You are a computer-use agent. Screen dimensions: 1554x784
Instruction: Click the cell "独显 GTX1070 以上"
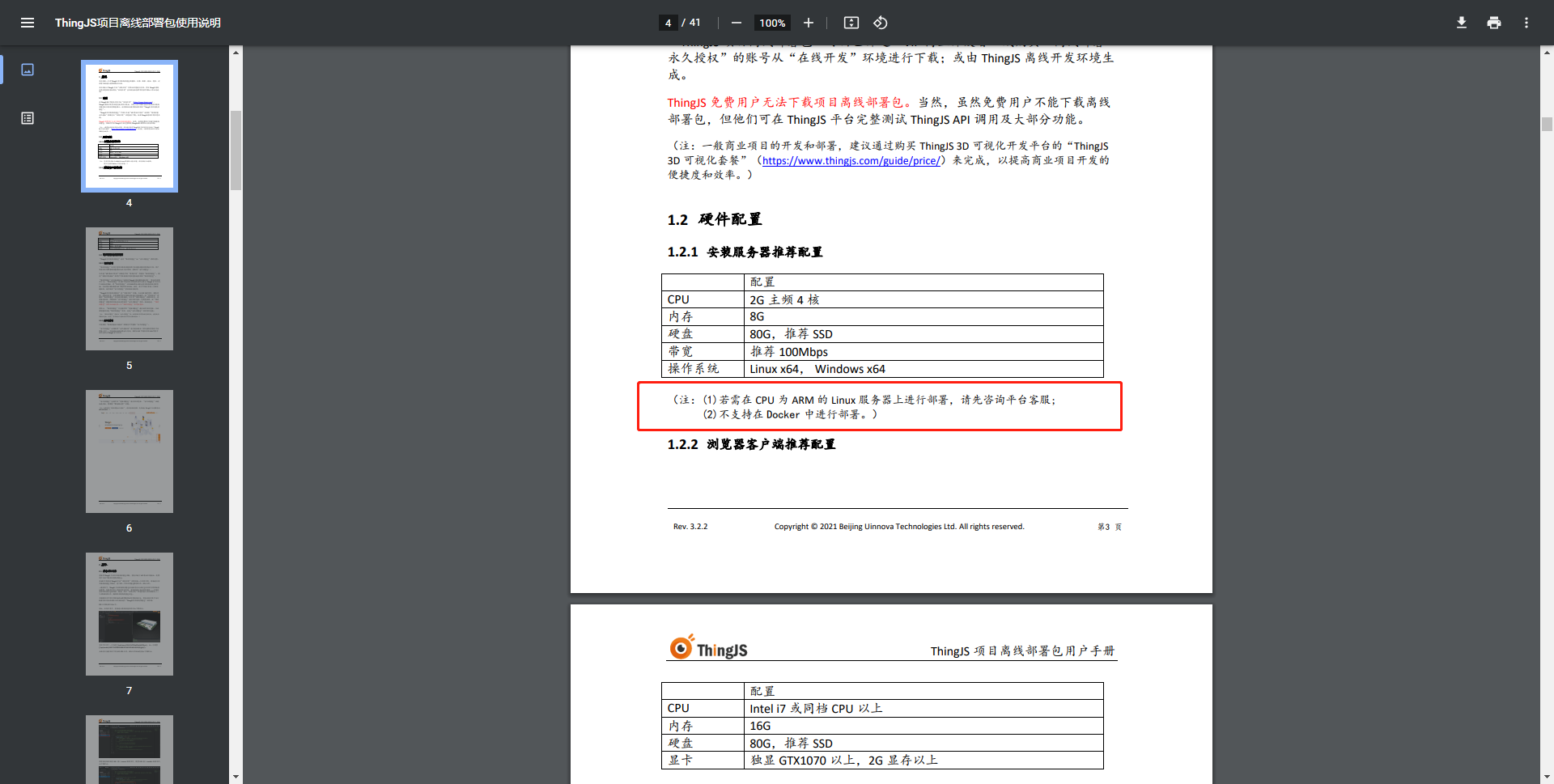click(923, 760)
